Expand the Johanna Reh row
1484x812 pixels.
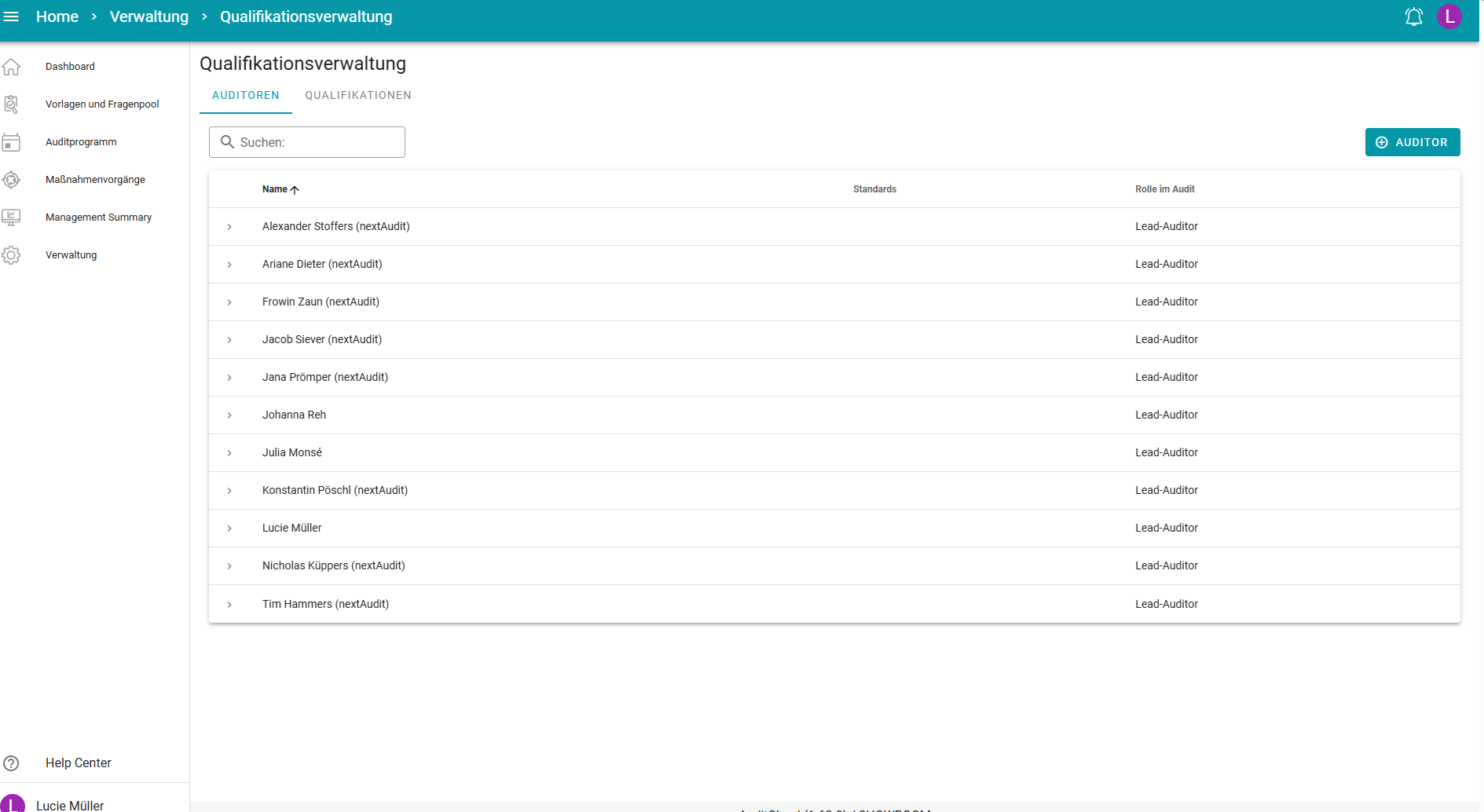(229, 415)
